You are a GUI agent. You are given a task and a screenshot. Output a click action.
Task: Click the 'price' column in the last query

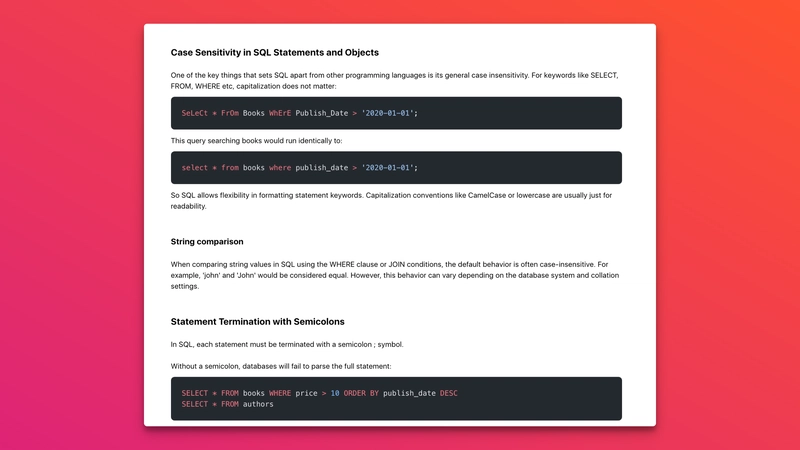[306, 393]
